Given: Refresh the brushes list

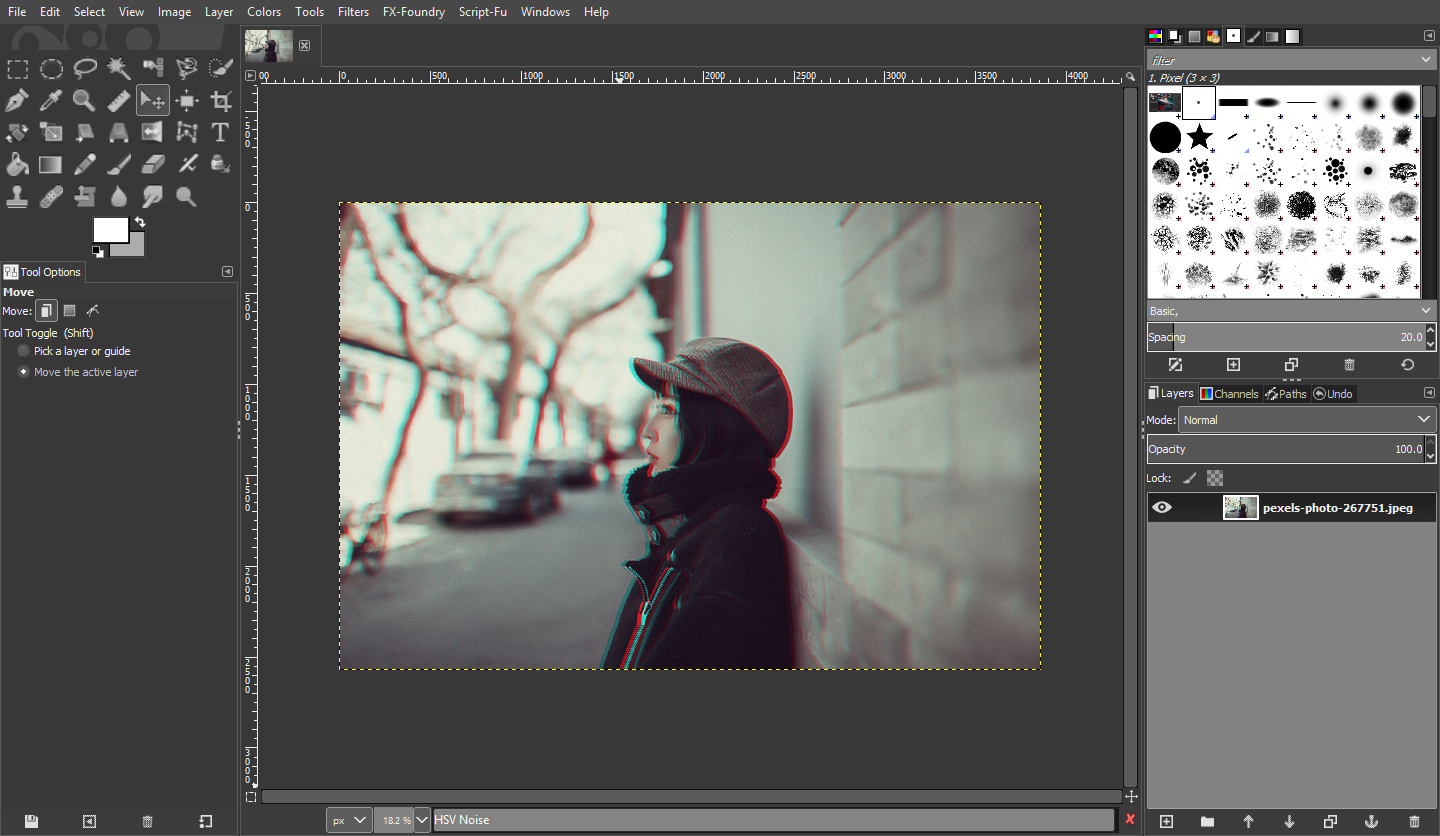Looking at the screenshot, I should [1407, 364].
